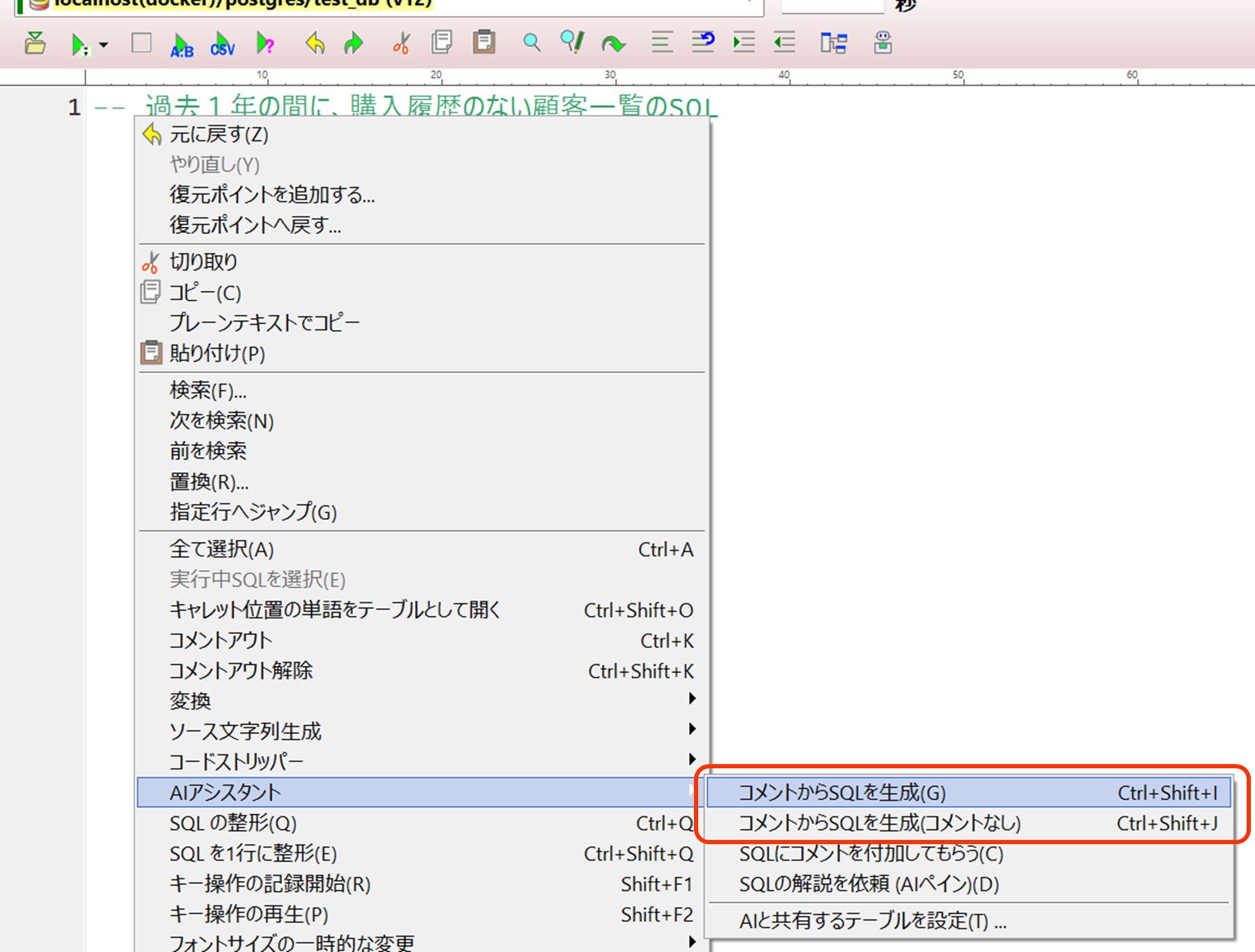Select キャレット位置の単語をテーブルとして開く
1255x952 pixels.
tap(422, 610)
